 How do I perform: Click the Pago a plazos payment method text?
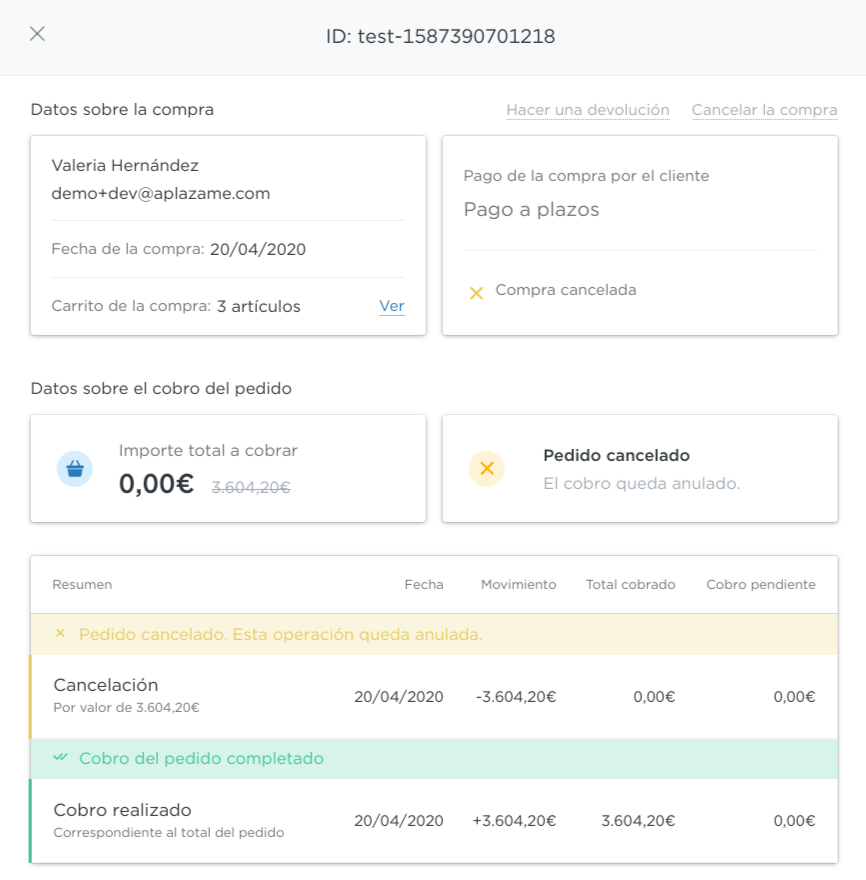pyautogui.click(x=531, y=210)
